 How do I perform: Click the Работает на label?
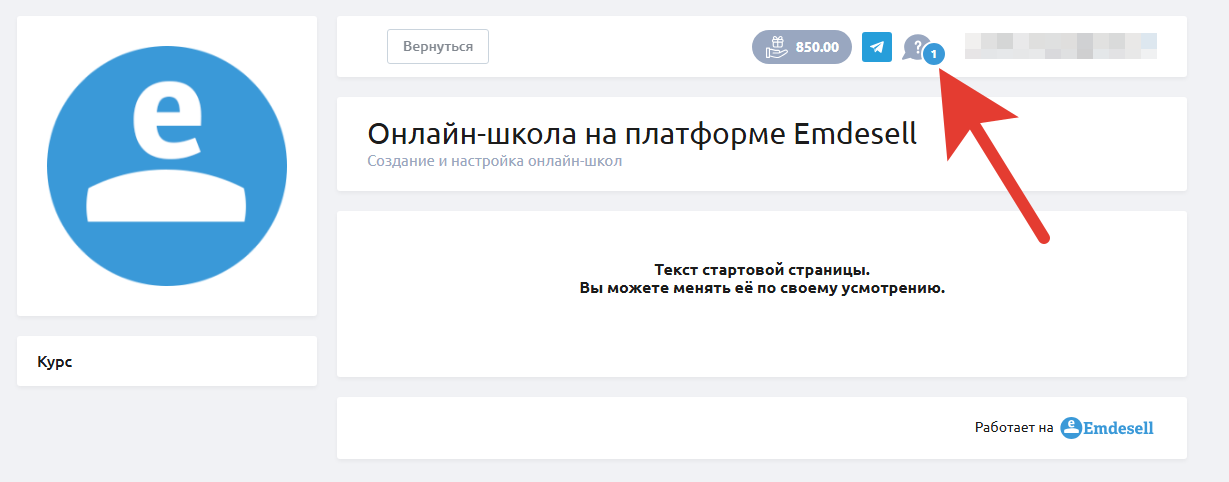point(1014,428)
